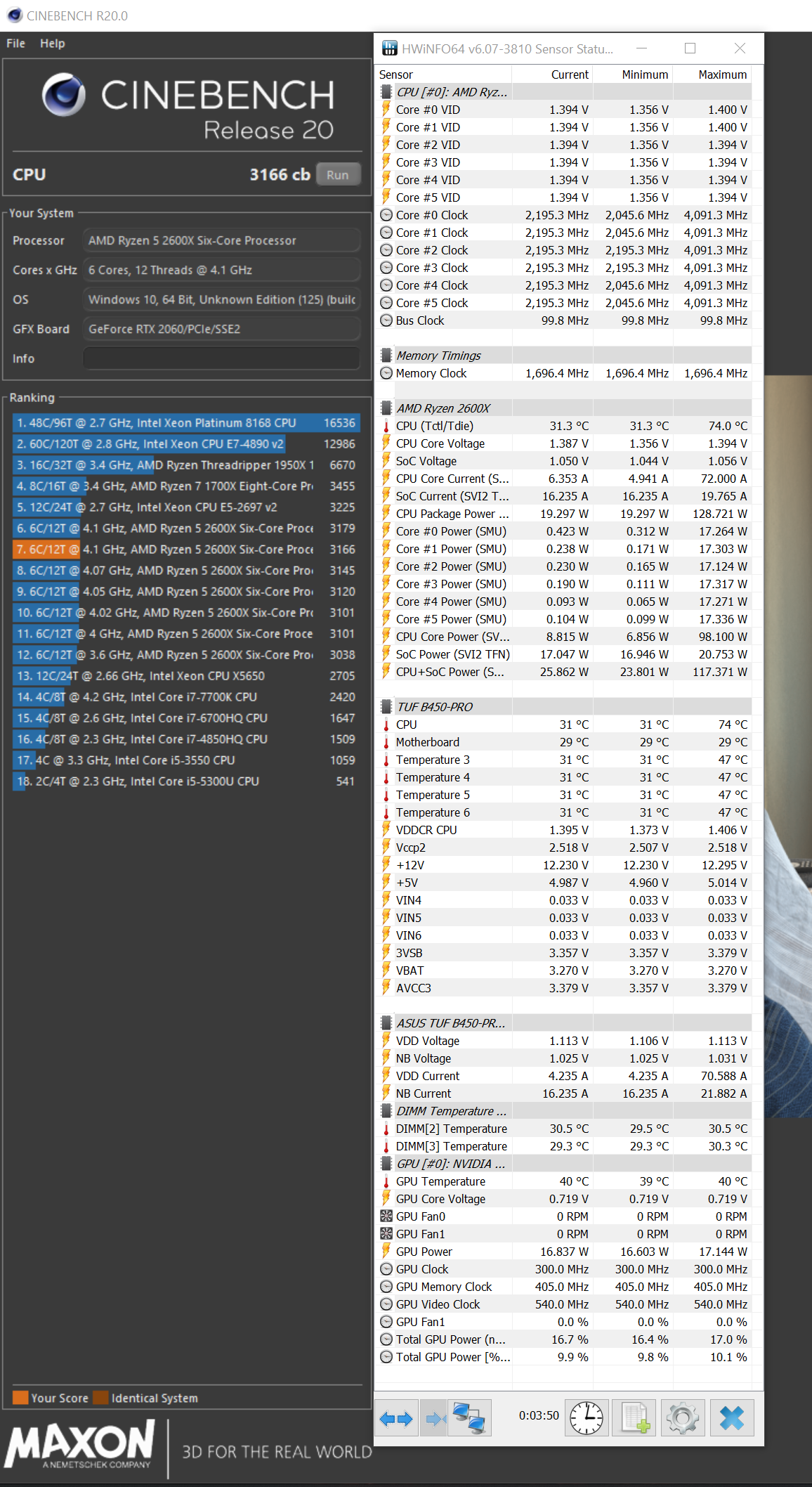Select the SoC Voltage sensor row
This screenshot has width=812, height=1487.
coord(565,461)
